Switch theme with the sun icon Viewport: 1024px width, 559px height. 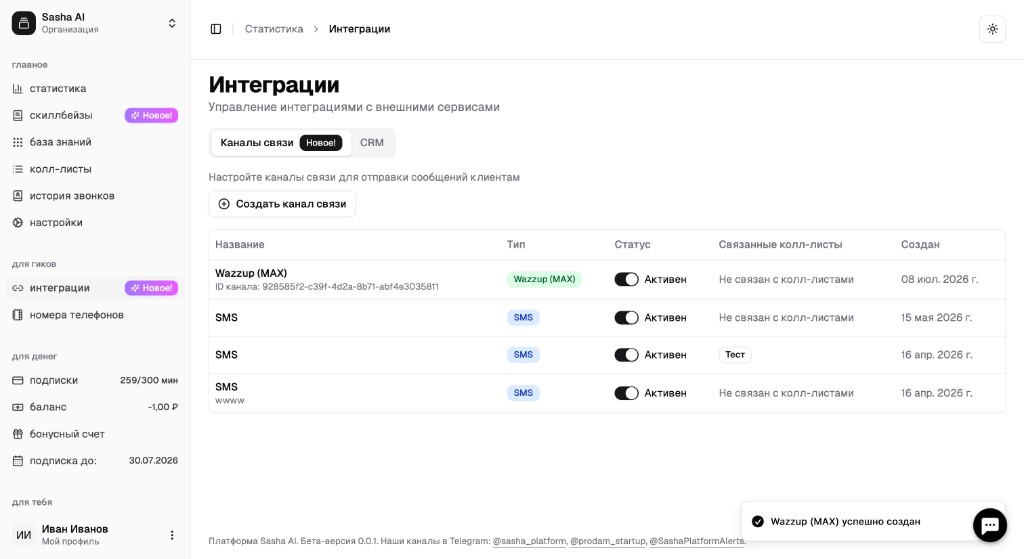992,29
